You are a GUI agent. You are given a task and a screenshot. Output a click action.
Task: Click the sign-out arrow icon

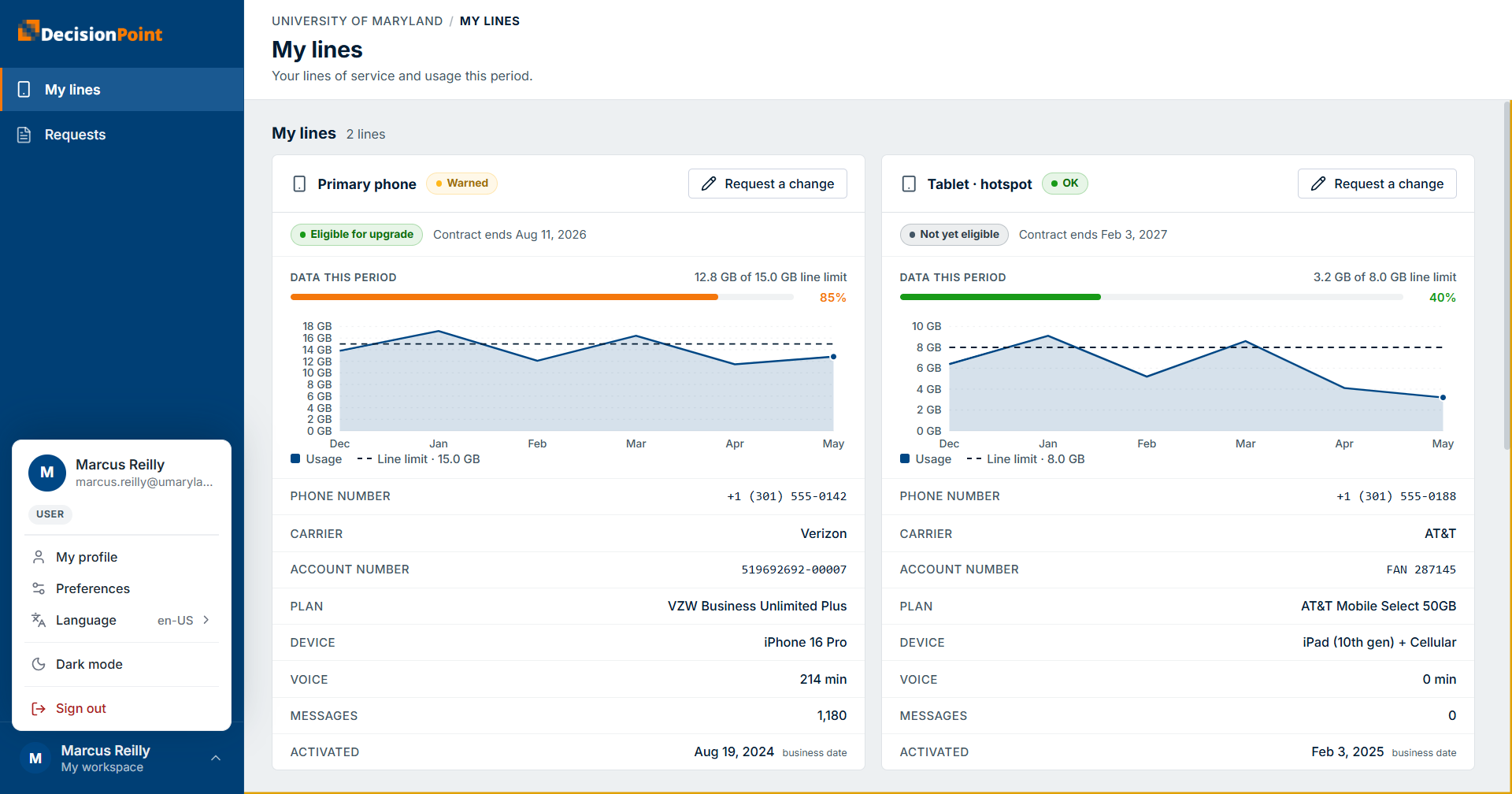point(38,708)
